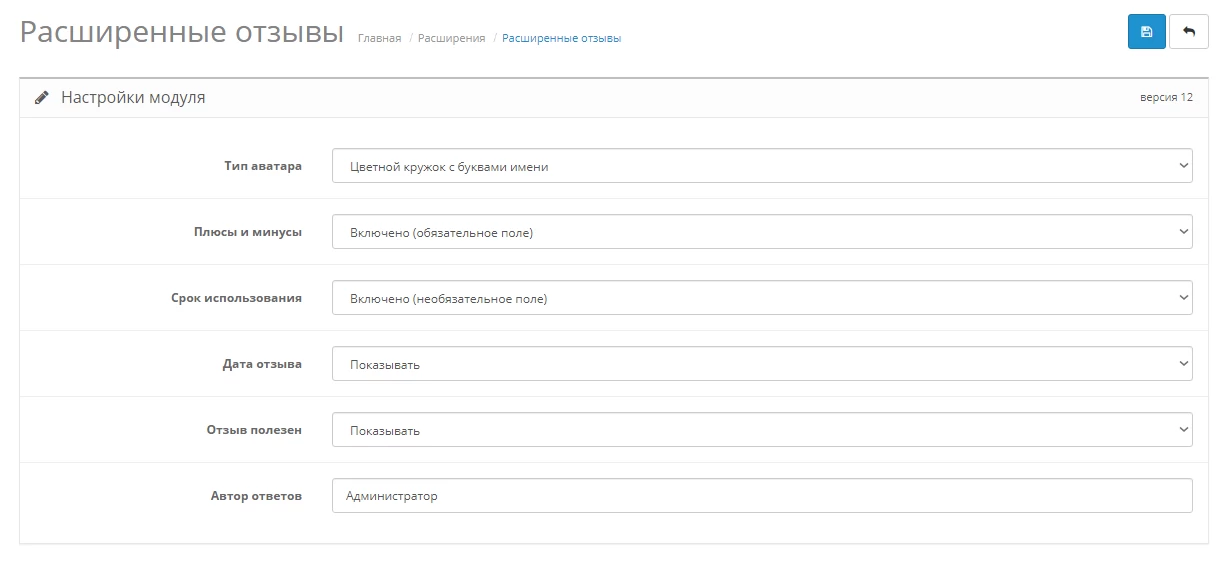Click the pencil icon beside Настройки модуля
The width and height of the screenshot is (1226, 565).
[41, 98]
